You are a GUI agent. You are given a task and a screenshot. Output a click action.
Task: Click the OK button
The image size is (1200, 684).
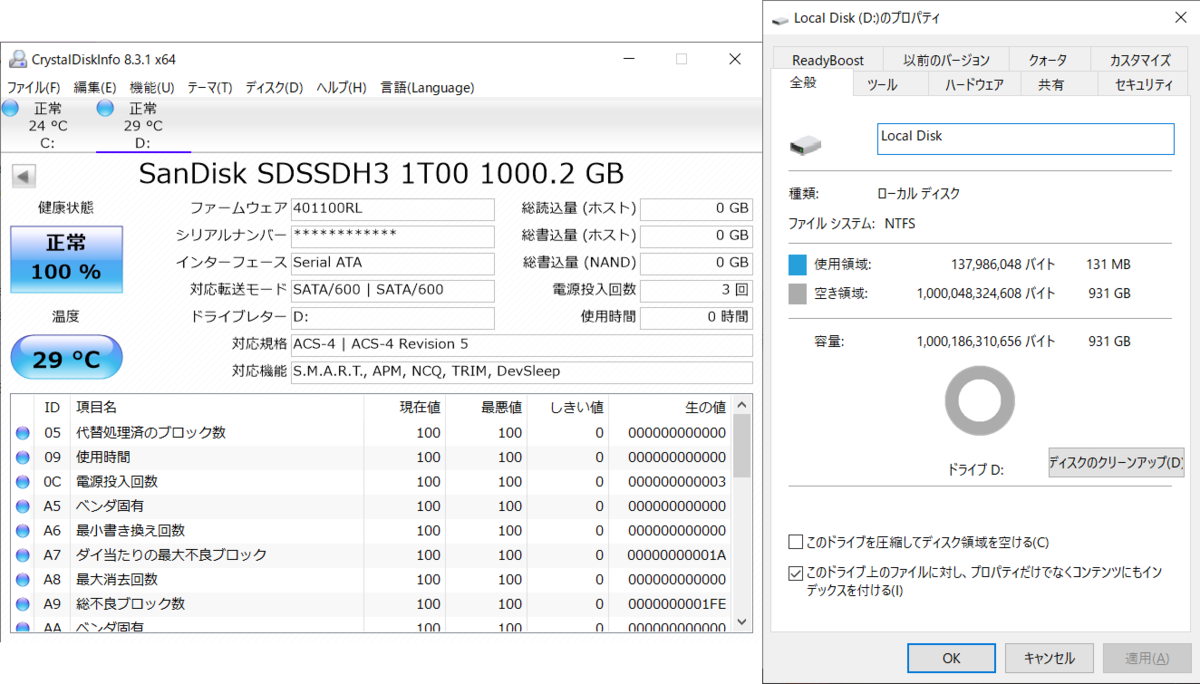(x=951, y=658)
